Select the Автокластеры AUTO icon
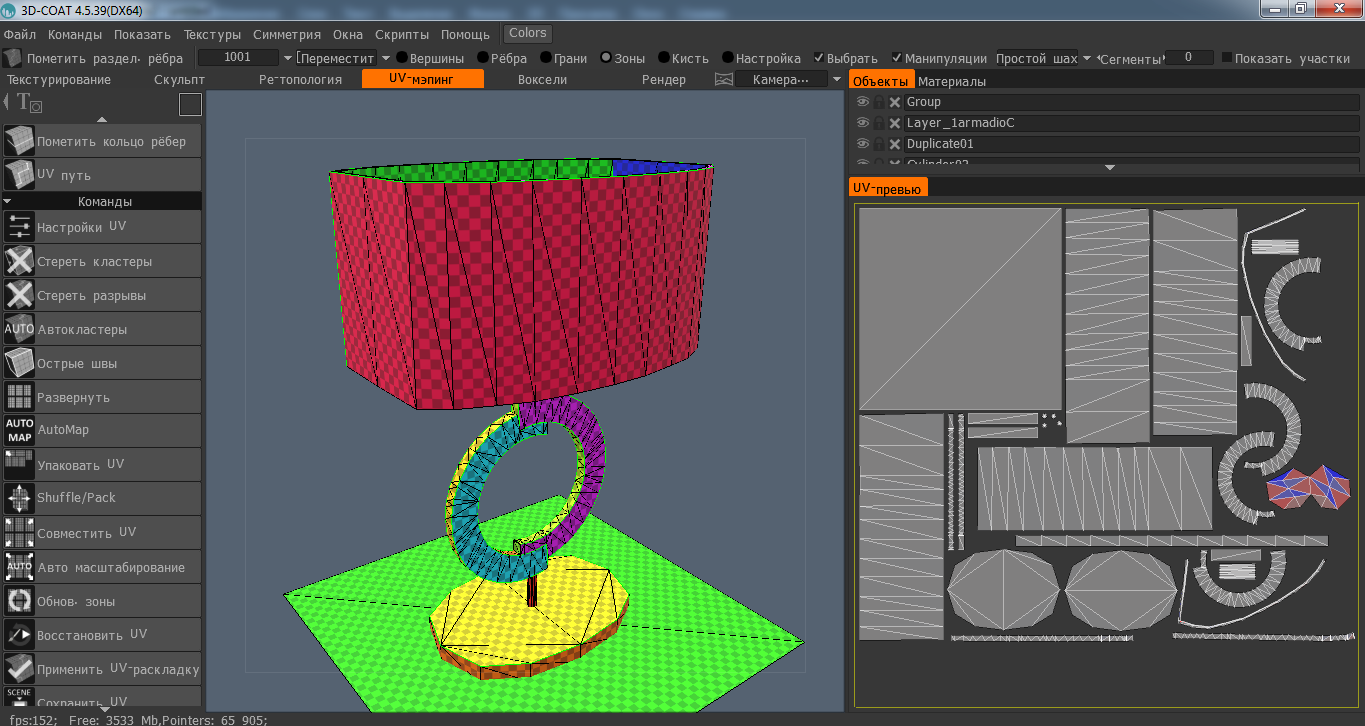The image size is (1365, 726). tap(20, 329)
